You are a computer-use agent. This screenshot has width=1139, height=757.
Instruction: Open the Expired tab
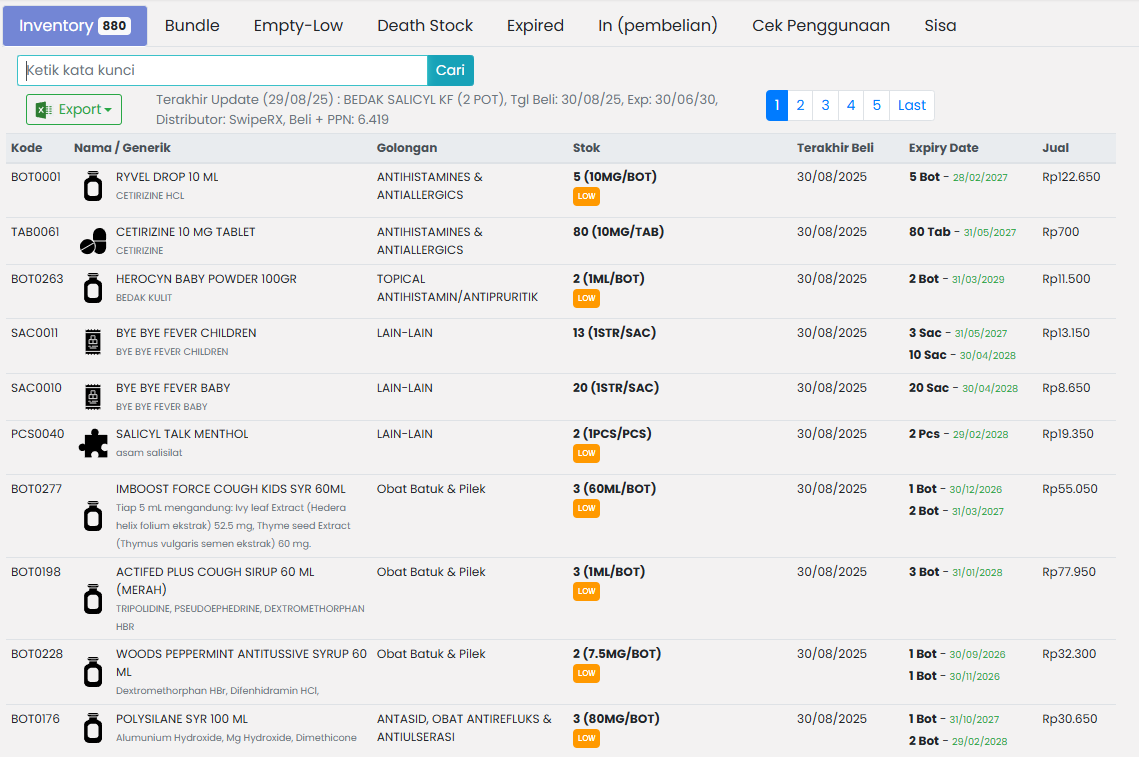(x=535, y=26)
